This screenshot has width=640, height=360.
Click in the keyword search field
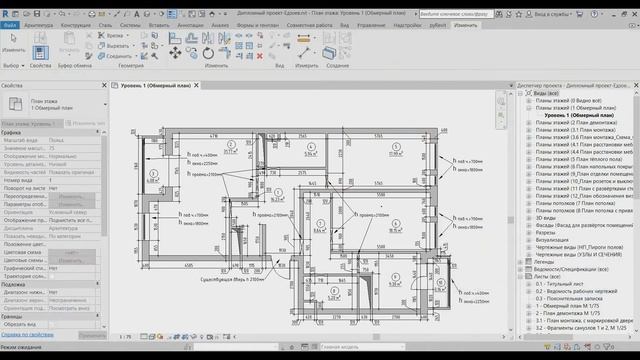456,14
